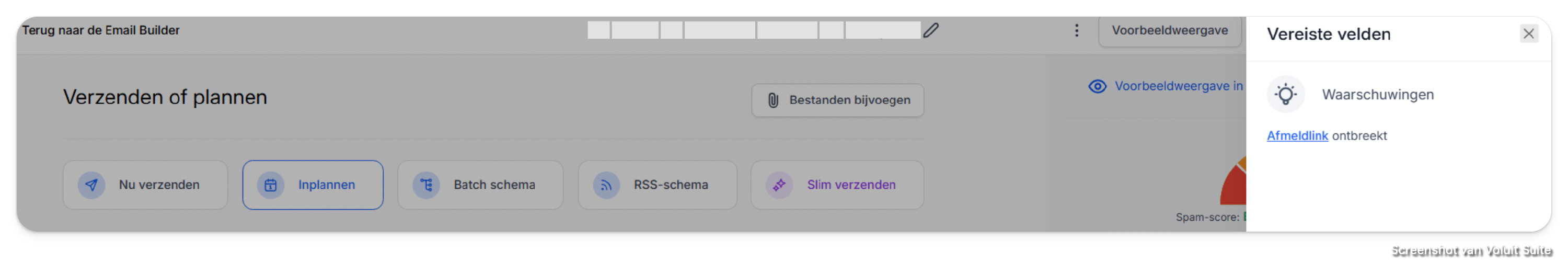Click the Batch schema tree icon
The height and width of the screenshot is (274, 1568).
426,185
